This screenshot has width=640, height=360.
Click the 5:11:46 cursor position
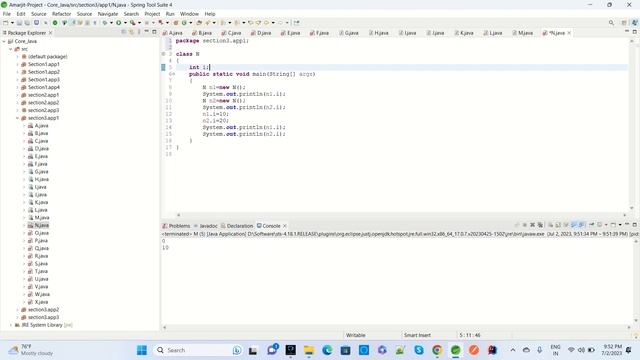coord(470,335)
